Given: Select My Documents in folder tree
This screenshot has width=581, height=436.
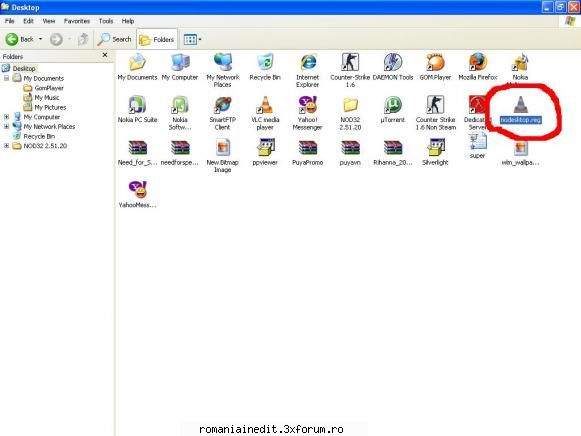Looking at the screenshot, I should (x=43, y=78).
